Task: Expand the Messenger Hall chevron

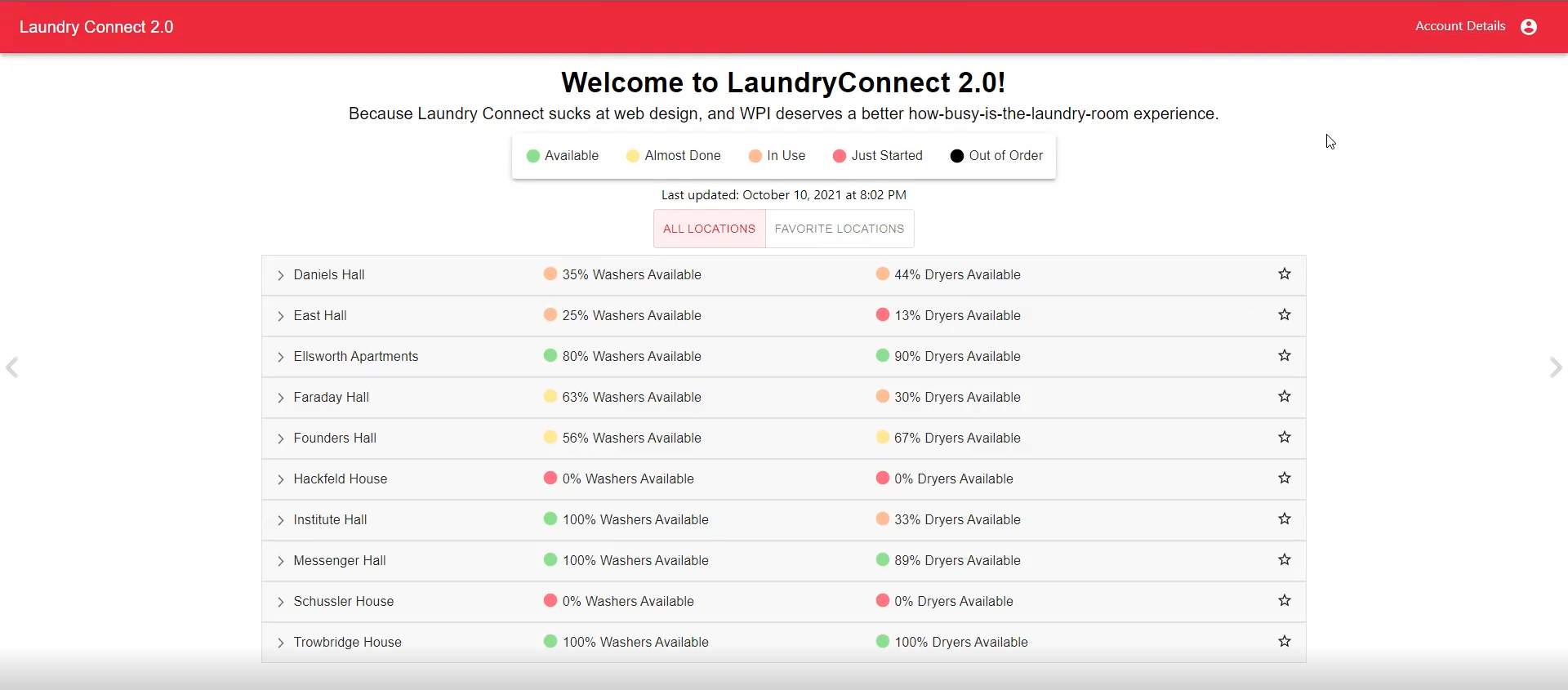Action: point(280,561)
